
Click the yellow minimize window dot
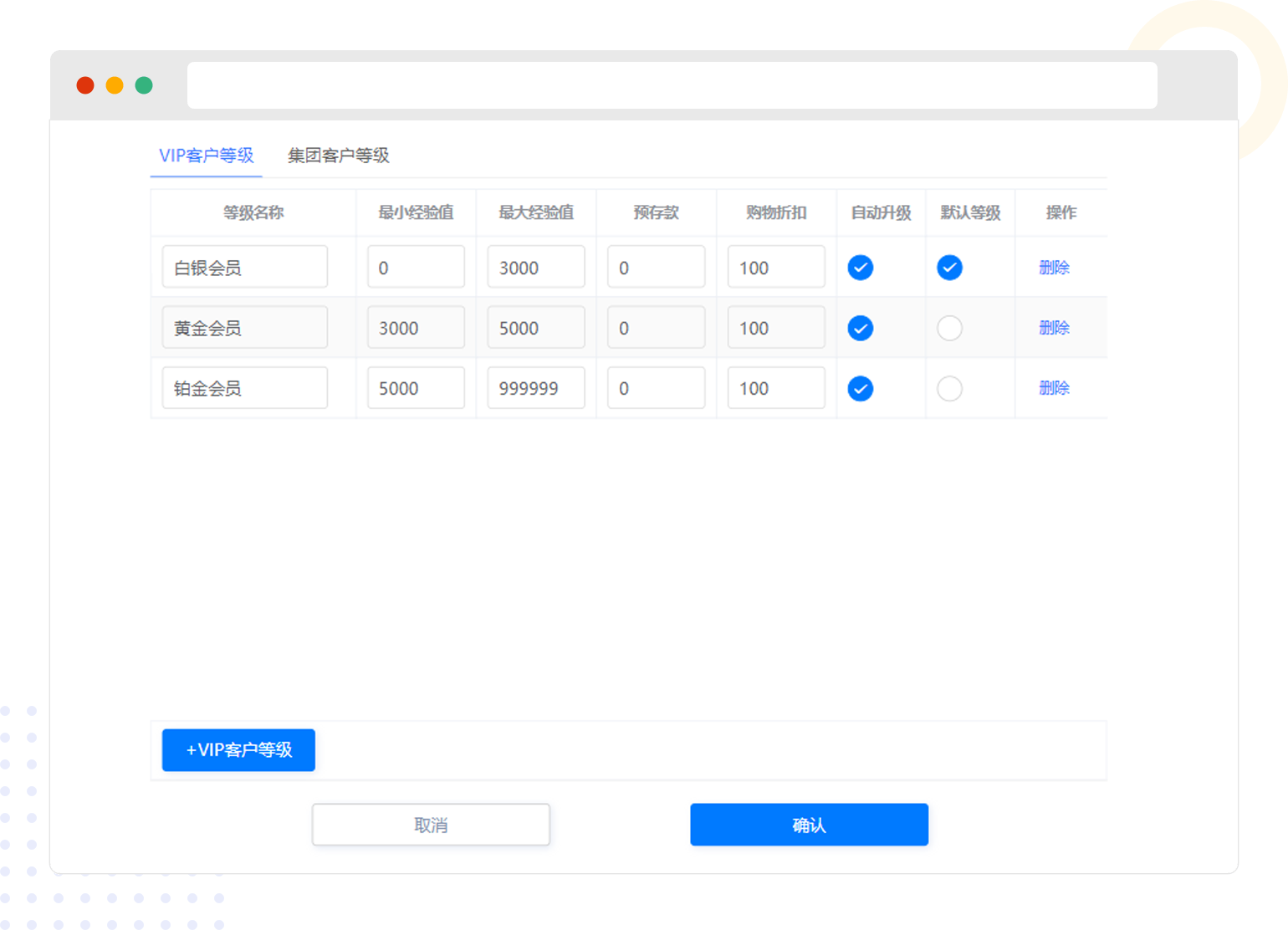(x=115, y=85)
